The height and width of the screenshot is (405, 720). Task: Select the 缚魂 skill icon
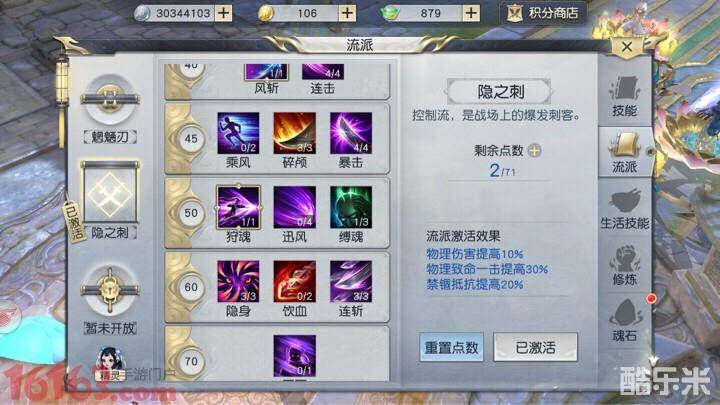click(x=351, y=208)
